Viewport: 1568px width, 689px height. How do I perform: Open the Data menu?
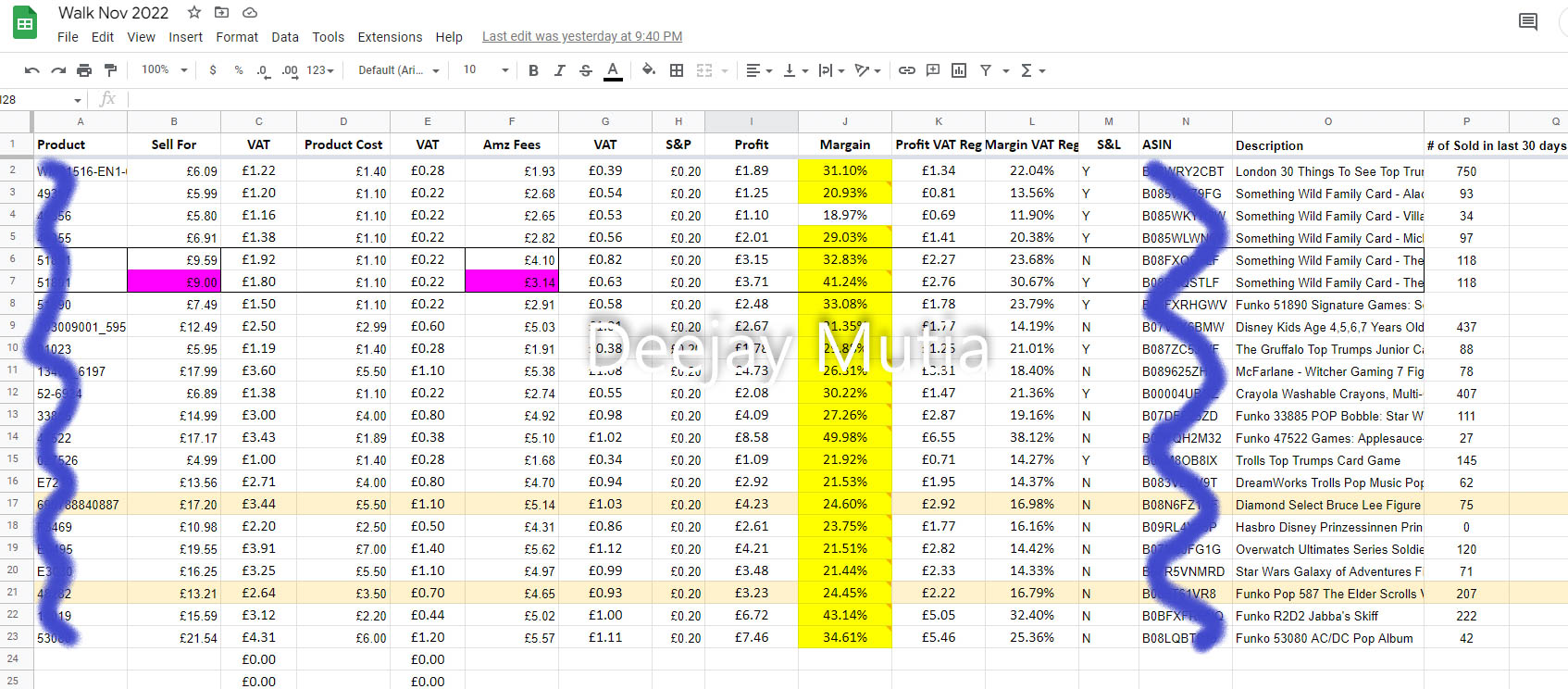(285, 37)
